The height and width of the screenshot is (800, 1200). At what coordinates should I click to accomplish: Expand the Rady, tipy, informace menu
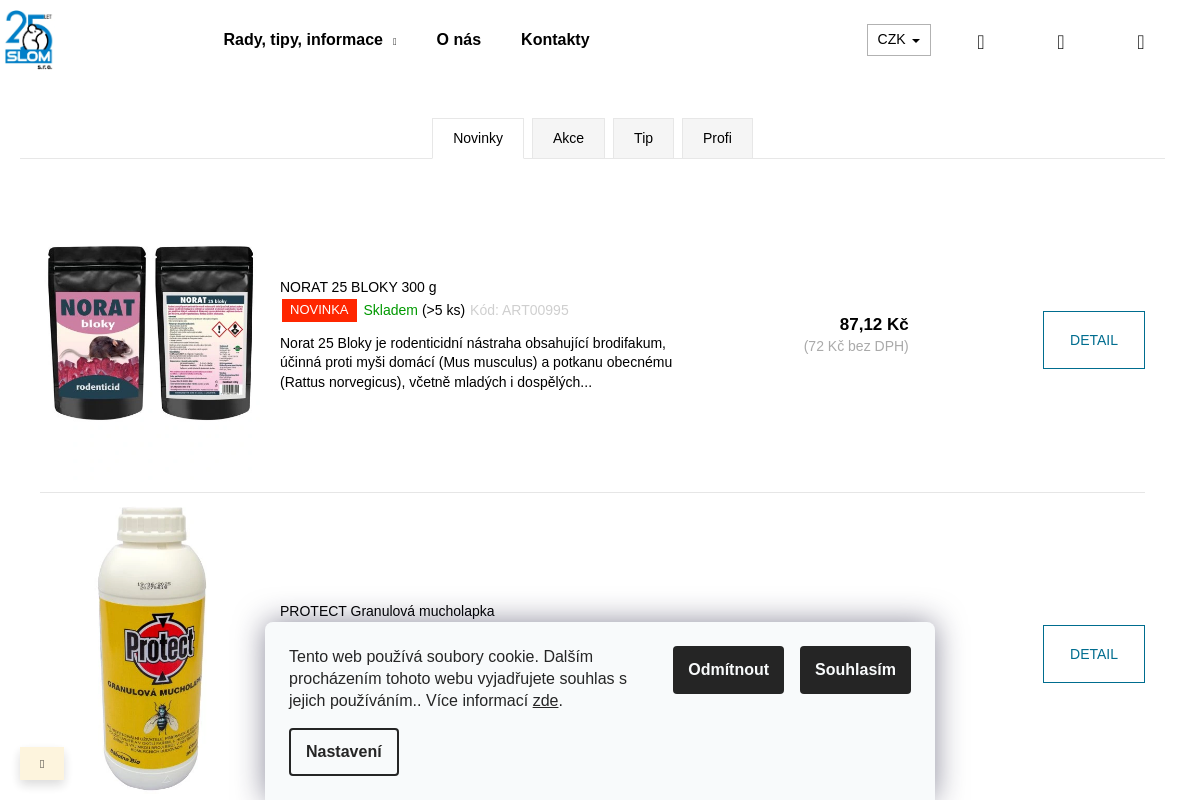[x=309, y=40]
